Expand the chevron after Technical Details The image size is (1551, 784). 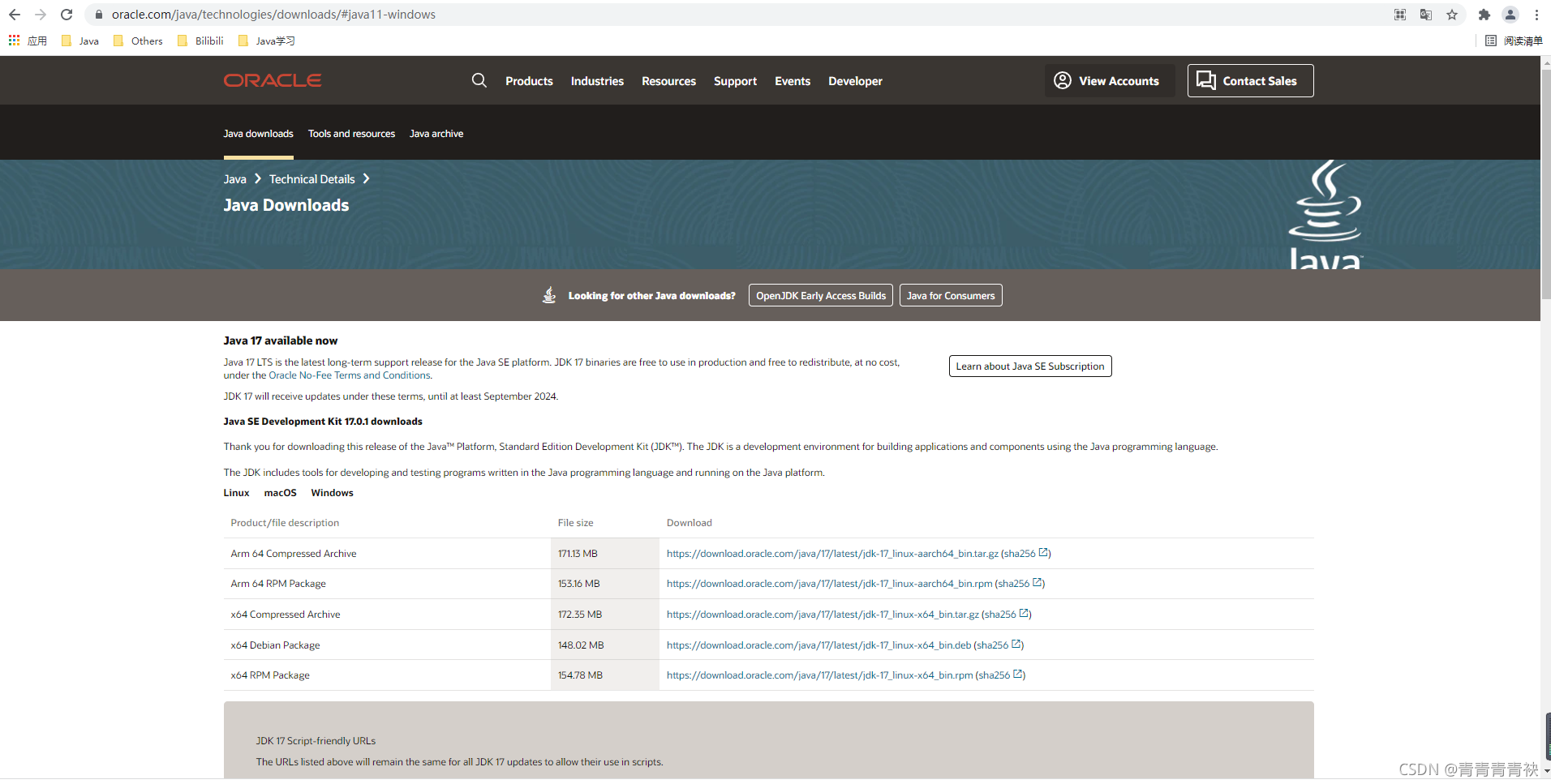[x=367, y=179]
